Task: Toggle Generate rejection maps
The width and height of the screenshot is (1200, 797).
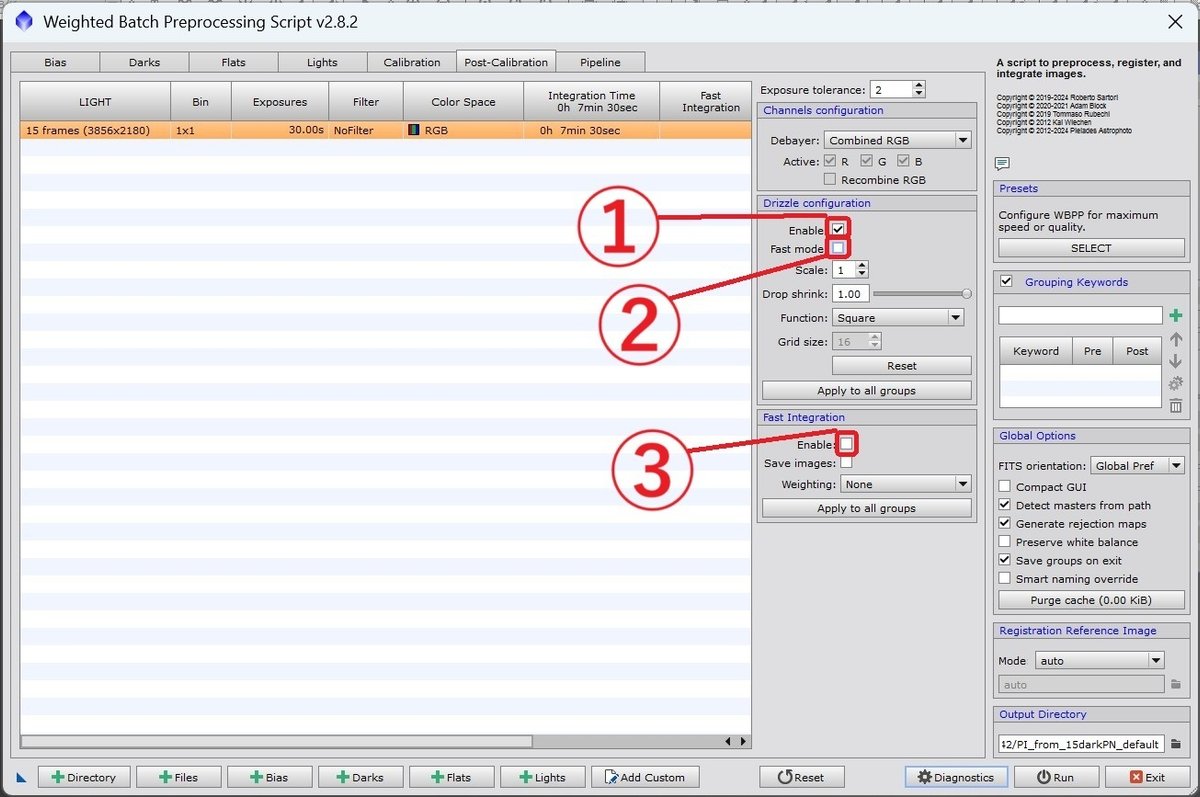Action: (1005, 524)
